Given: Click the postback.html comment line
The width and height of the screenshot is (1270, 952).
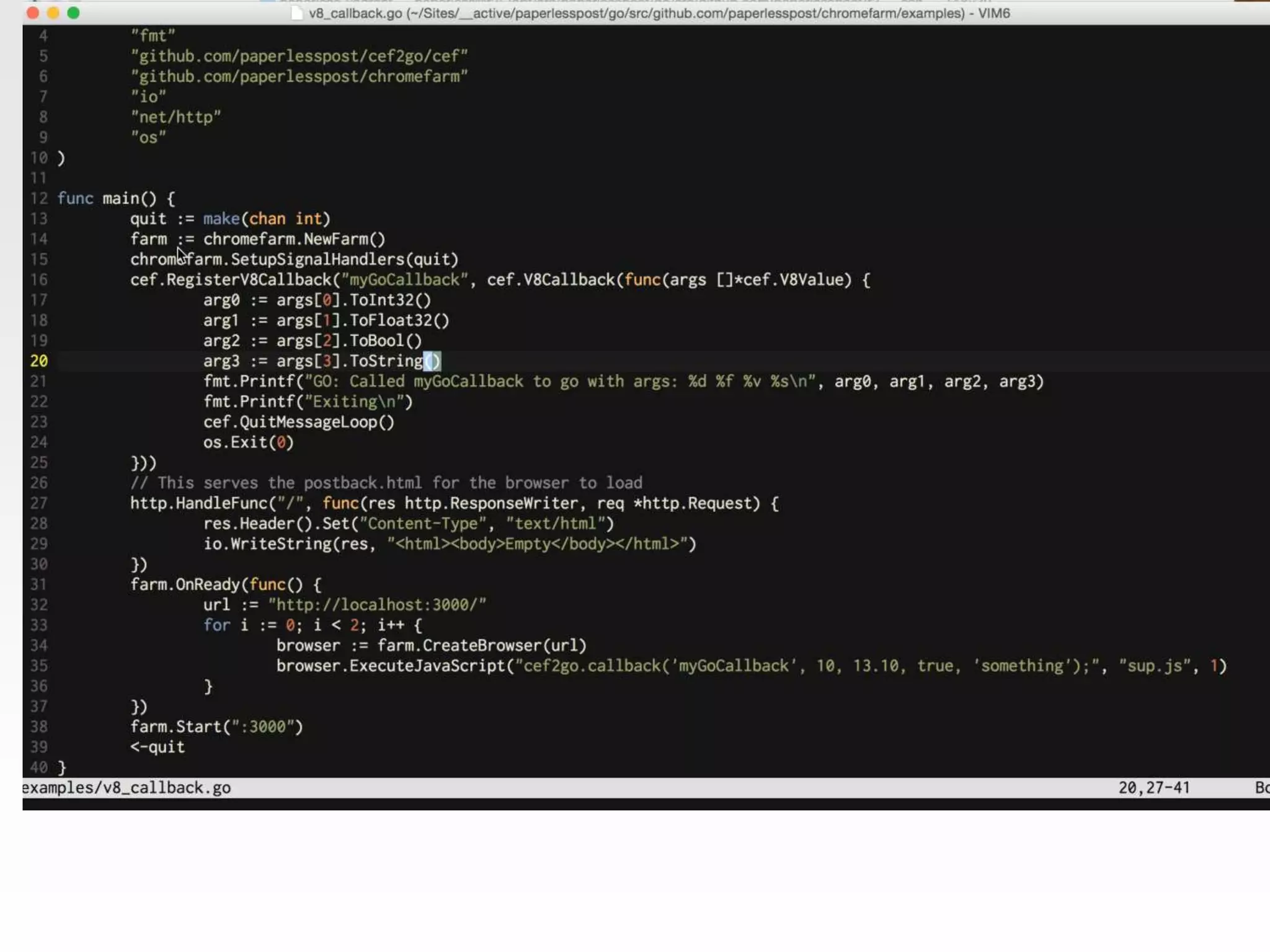Looking at the screenshot, I should [386, 483].
